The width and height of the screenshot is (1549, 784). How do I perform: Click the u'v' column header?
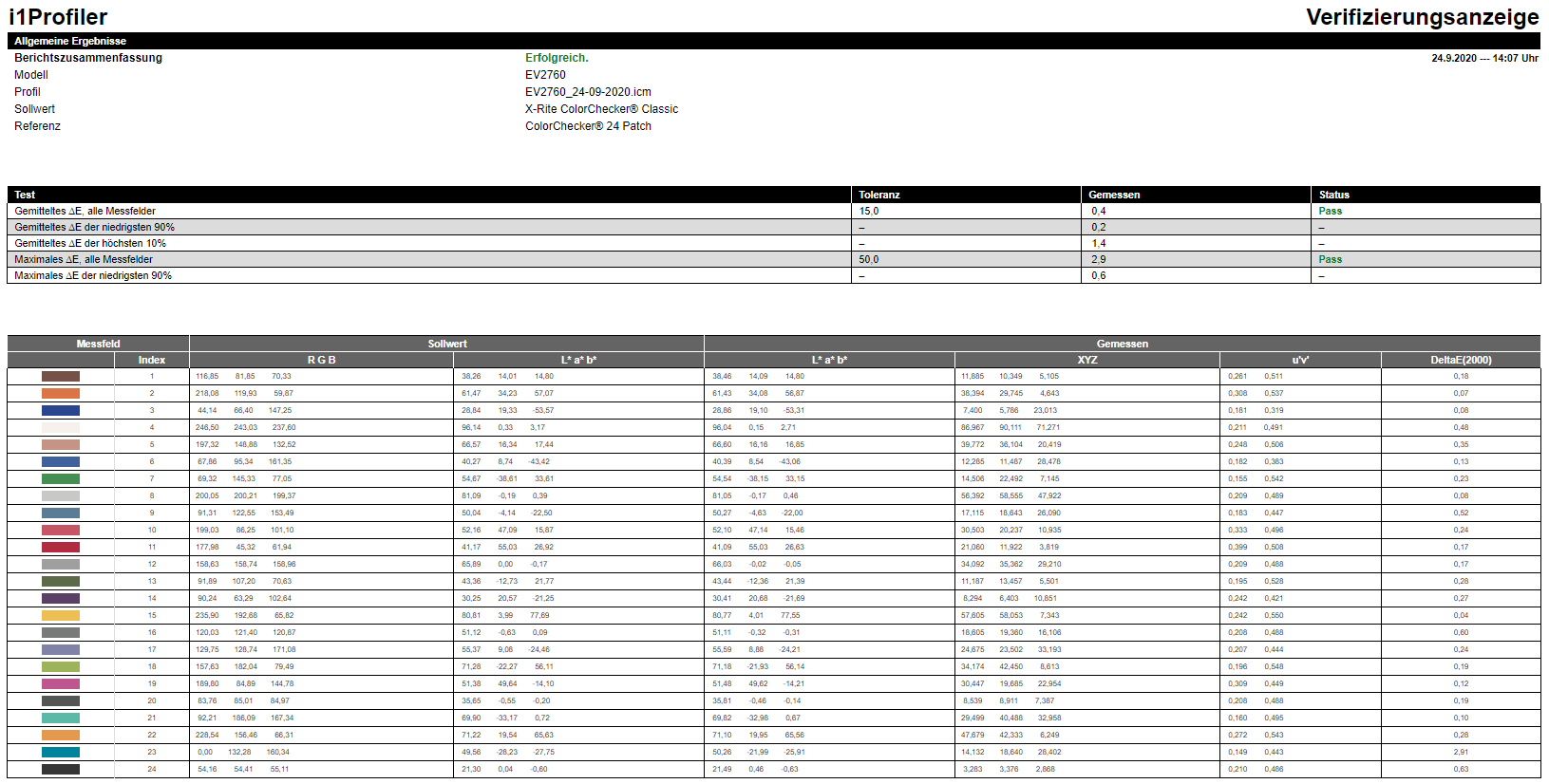click(1300, 361)
